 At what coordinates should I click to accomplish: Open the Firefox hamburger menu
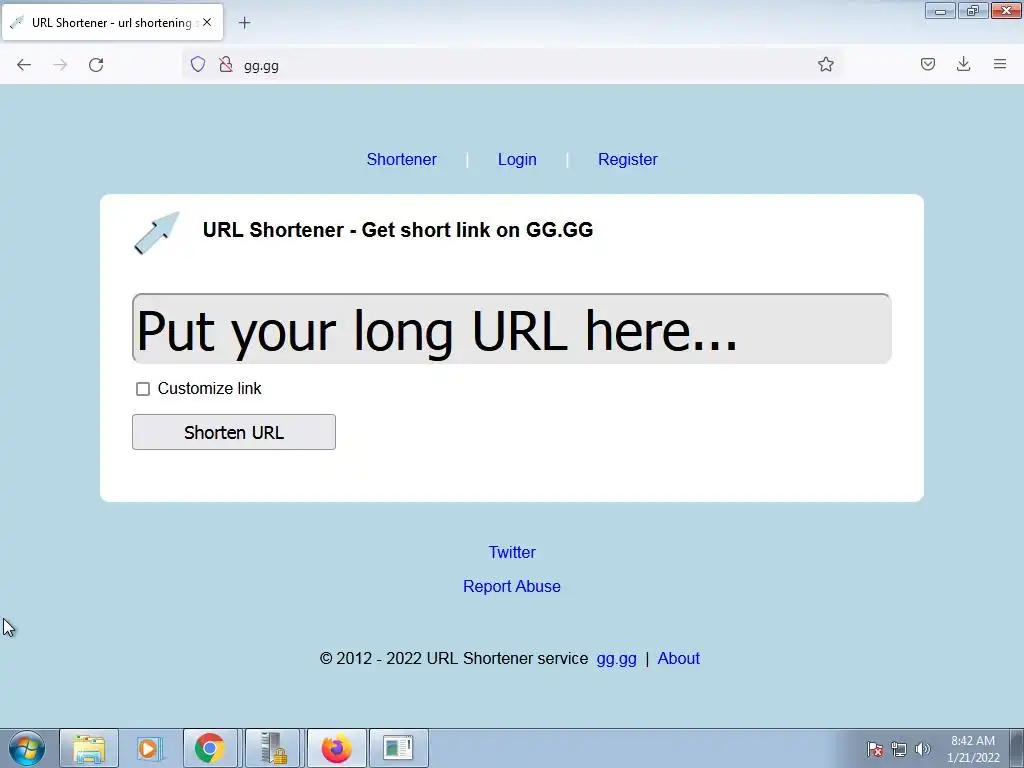[x=1000, y=64]
